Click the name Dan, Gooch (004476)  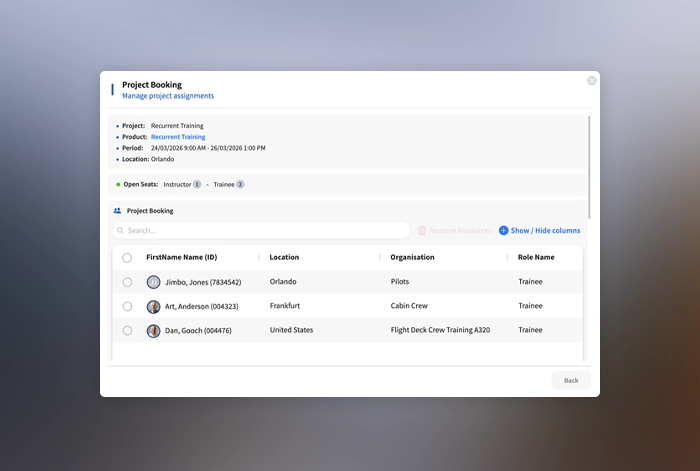[x=198, y=330]
